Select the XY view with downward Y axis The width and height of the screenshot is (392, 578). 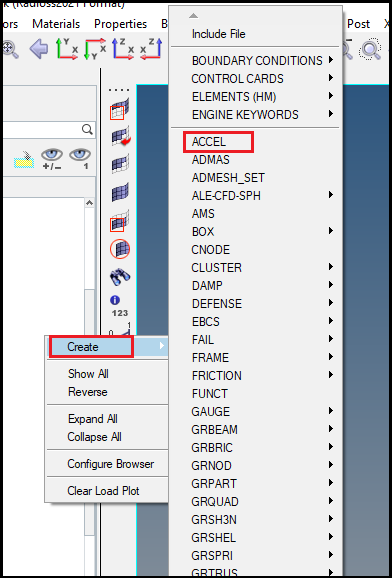coord(95,49)
